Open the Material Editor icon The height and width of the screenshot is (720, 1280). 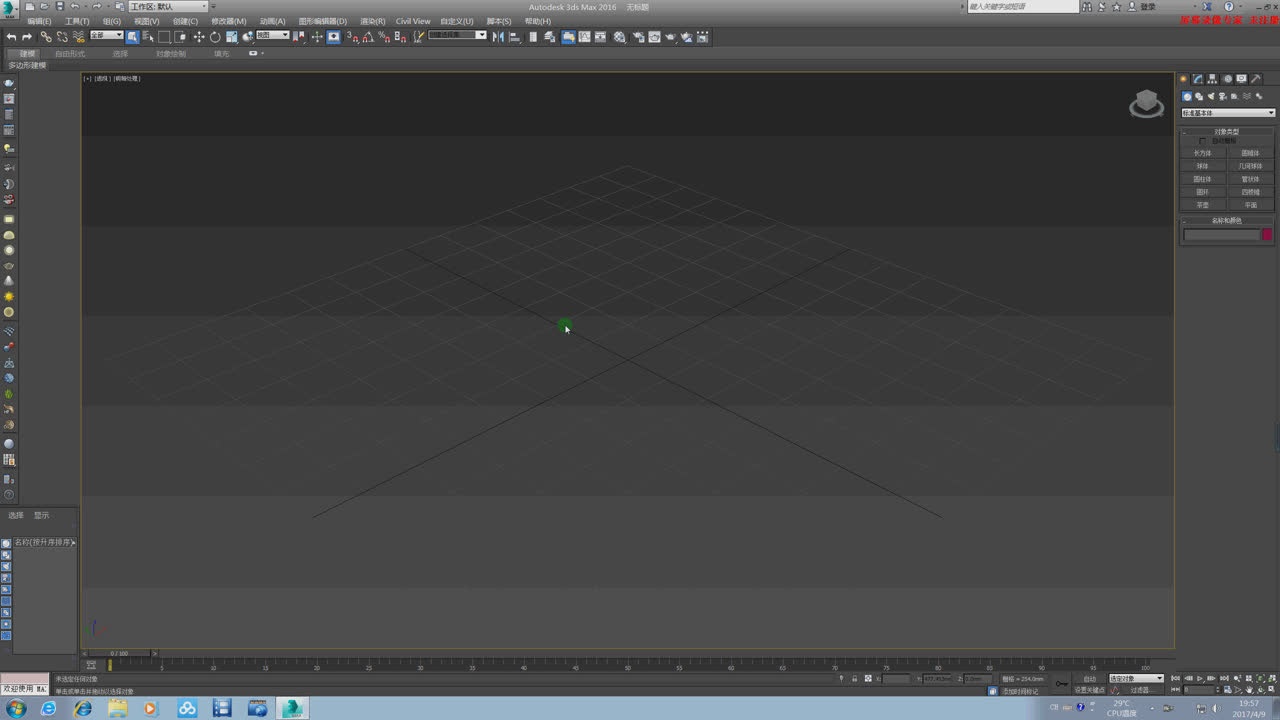[x=619, y=37]
